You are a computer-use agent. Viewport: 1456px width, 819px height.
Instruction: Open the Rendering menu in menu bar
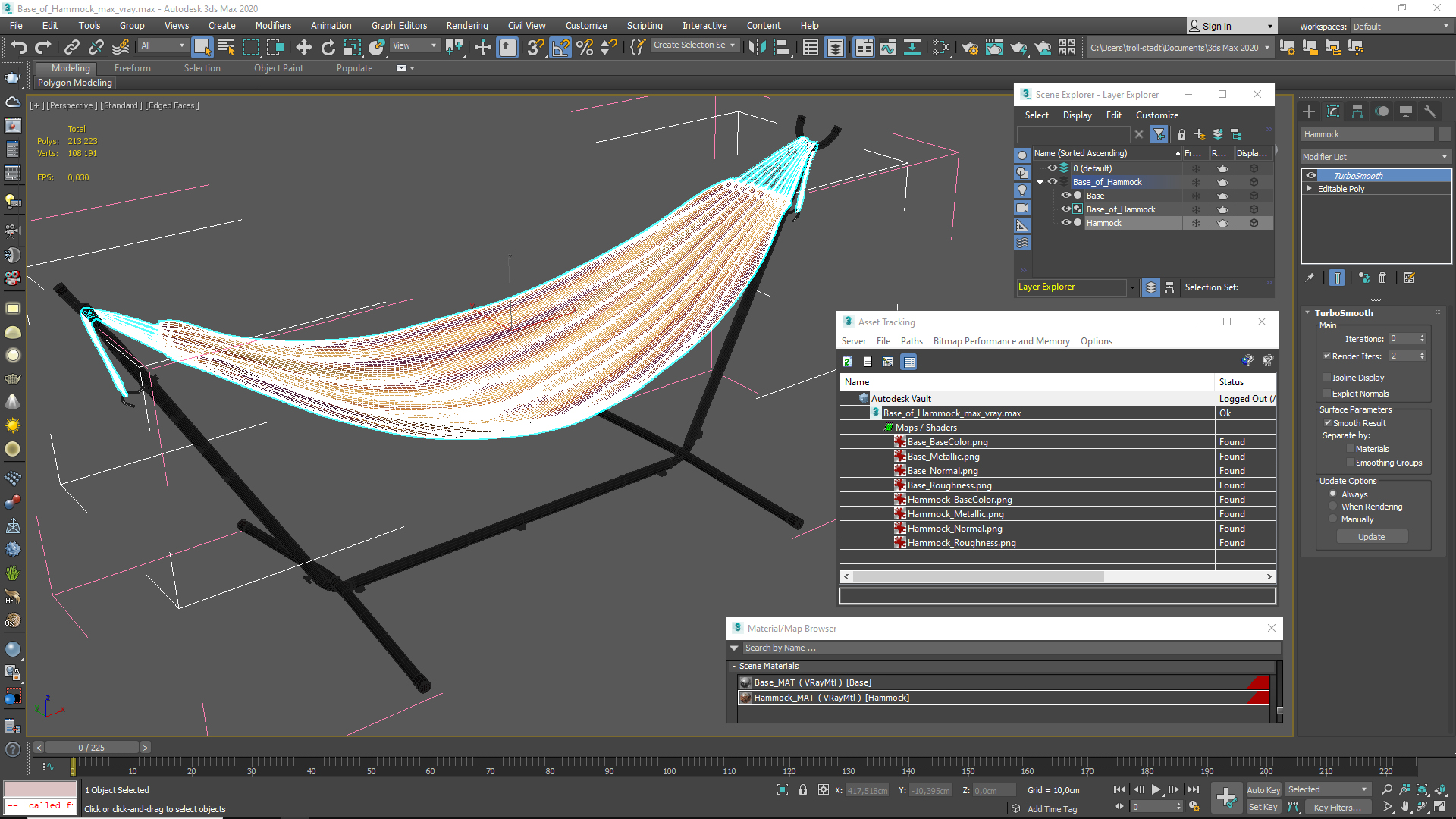tap(467, 25)
